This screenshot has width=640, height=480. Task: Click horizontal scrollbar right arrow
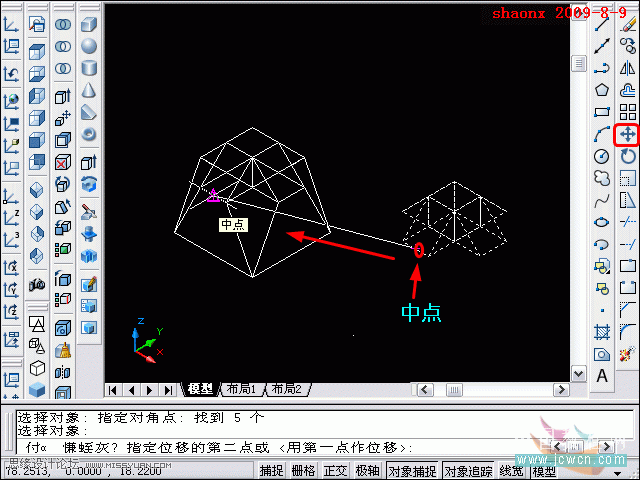coord(561,390)
